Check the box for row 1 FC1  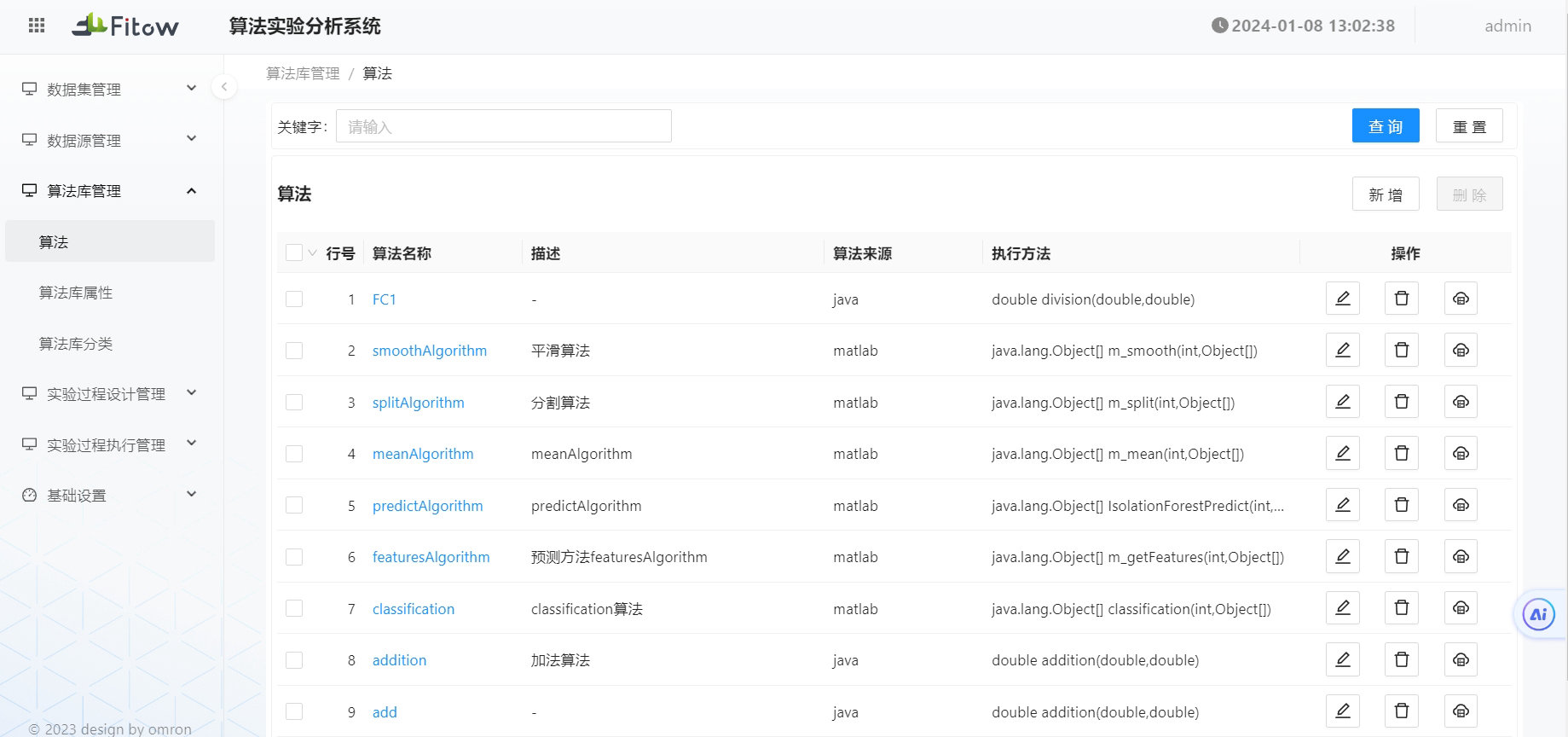[294, 299]
